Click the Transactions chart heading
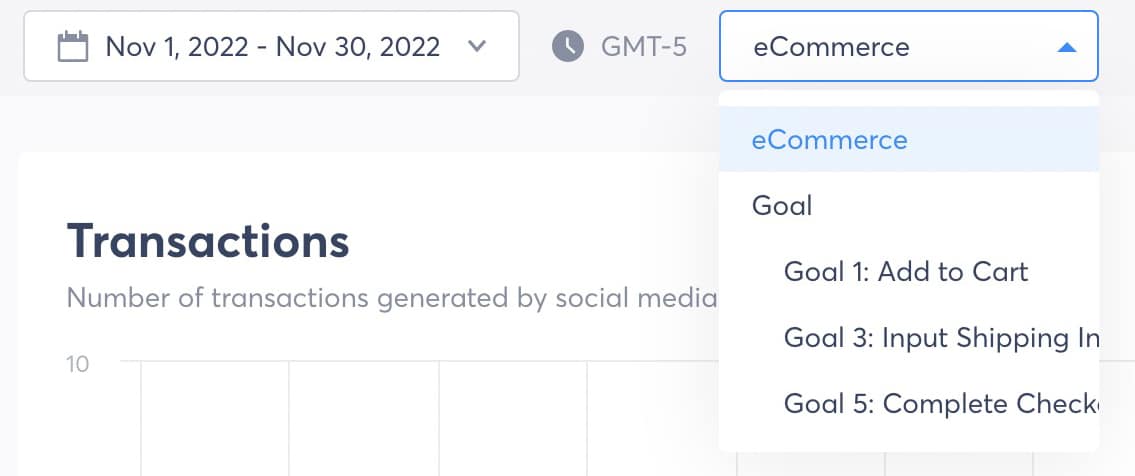The width and height of the screenshot is (1135, 476). click(208, 241)
